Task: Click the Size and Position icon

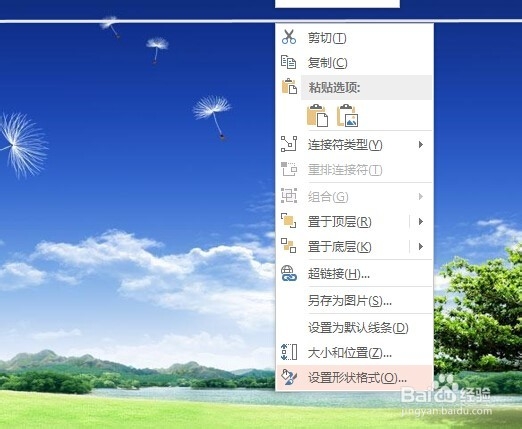Action: click(x=289, y=352)
